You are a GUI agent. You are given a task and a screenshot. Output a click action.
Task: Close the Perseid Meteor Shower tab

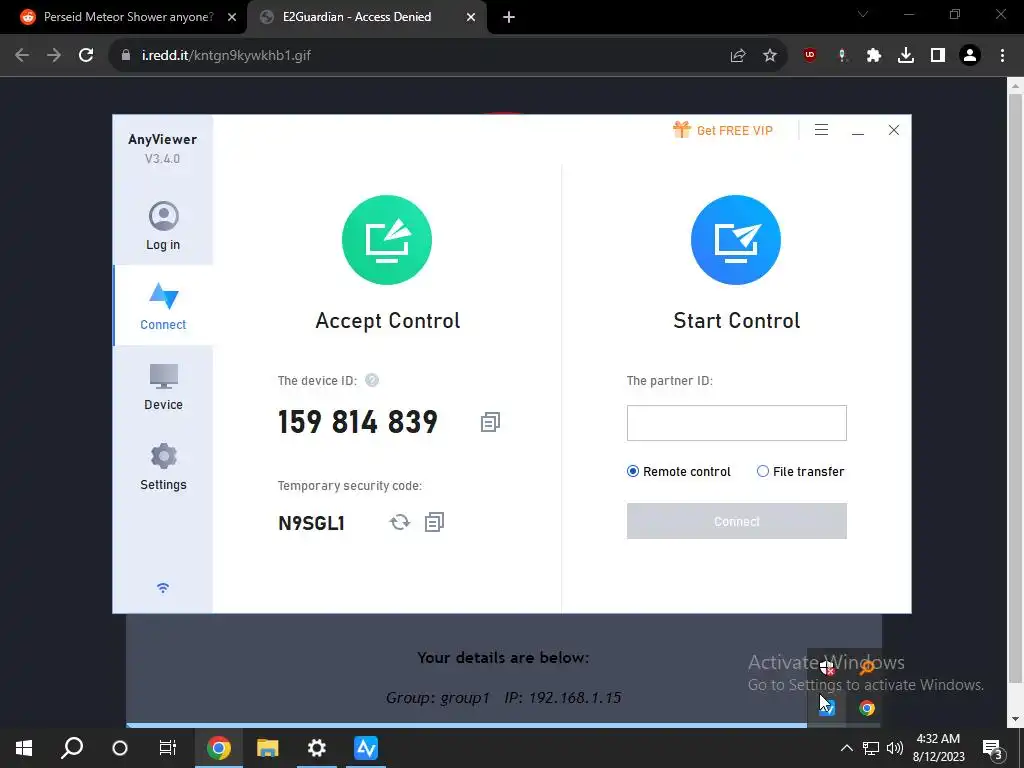tap(232, 17)
